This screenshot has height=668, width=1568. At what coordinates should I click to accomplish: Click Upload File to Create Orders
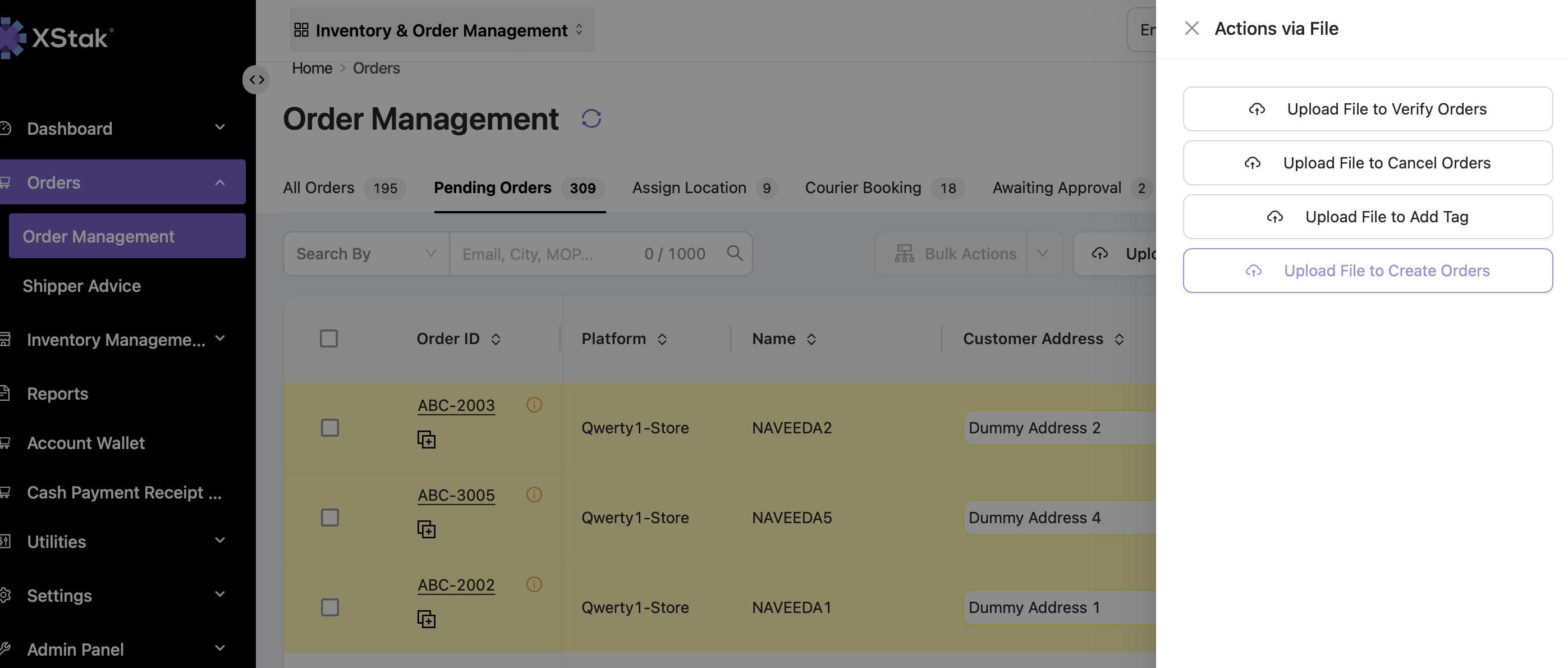click(1368, 271)
